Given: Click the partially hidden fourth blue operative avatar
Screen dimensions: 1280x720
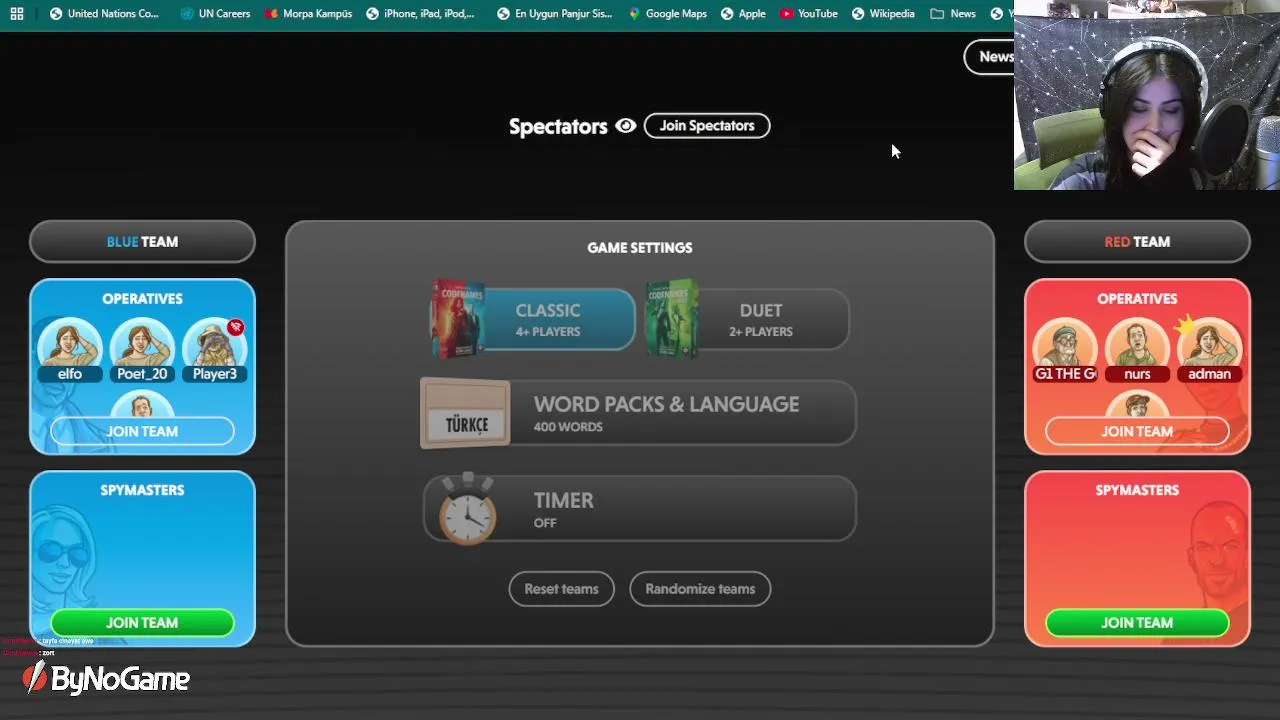Looking at the screenshot, I should [x=142, y=405].
